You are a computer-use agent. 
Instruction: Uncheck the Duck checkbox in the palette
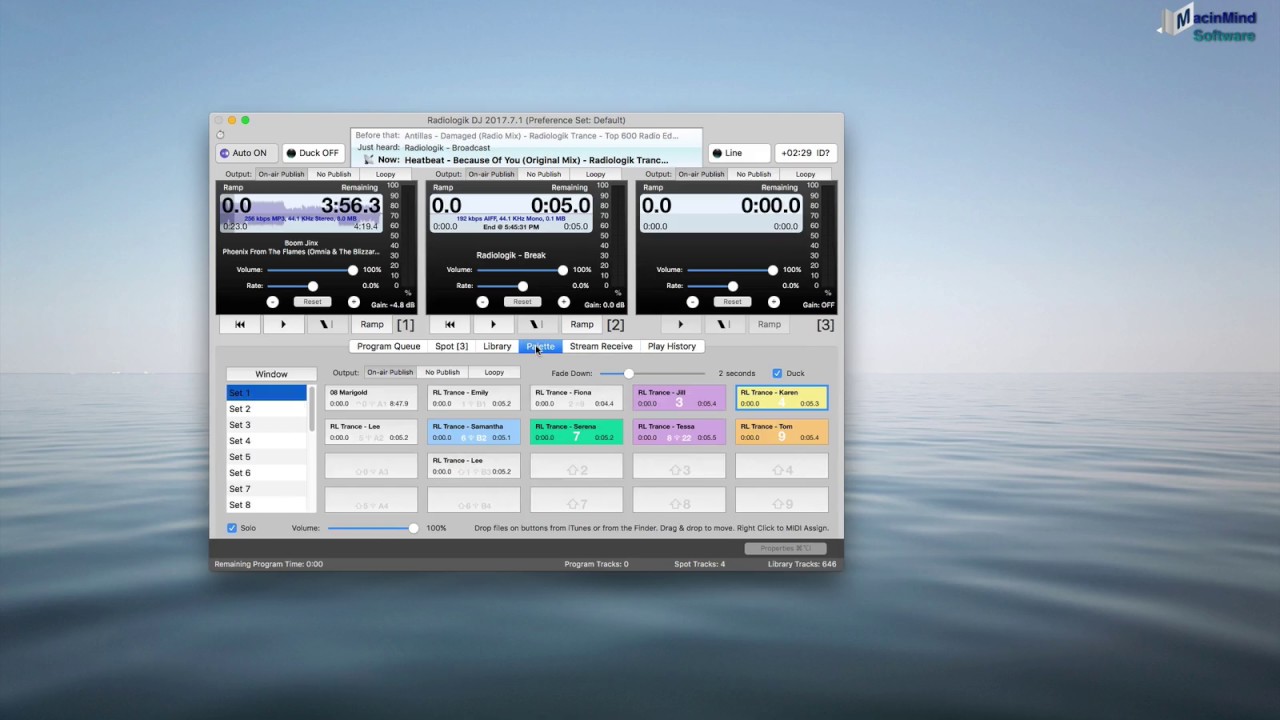click(x=777, y=373)
